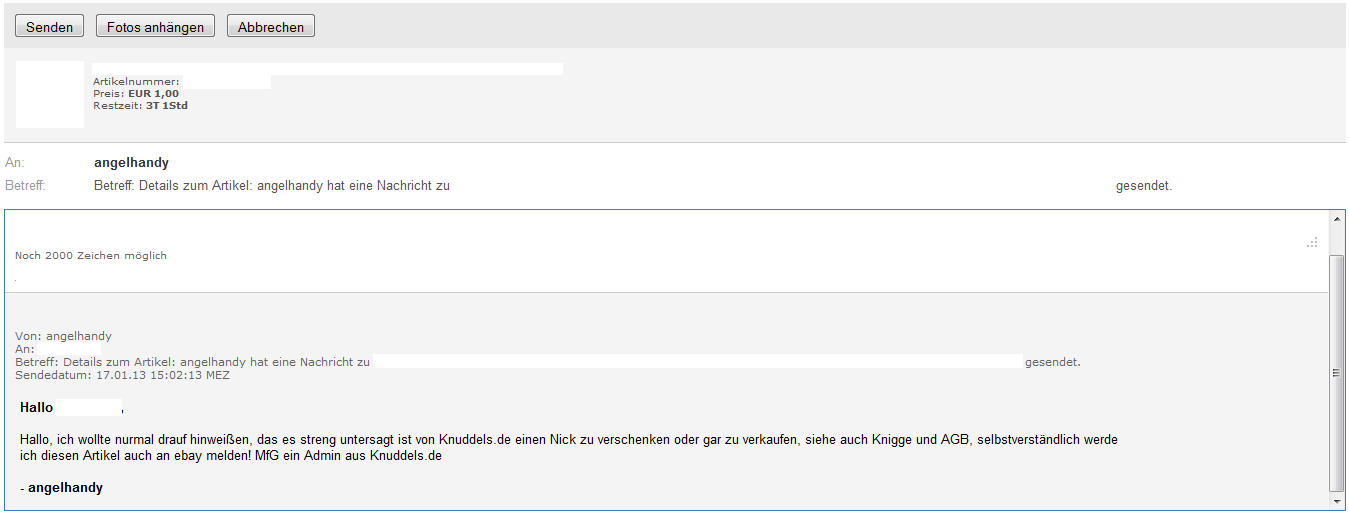Click the price EUR 1,00
This screenshot has width=1349, height=514.
(153, 94)
